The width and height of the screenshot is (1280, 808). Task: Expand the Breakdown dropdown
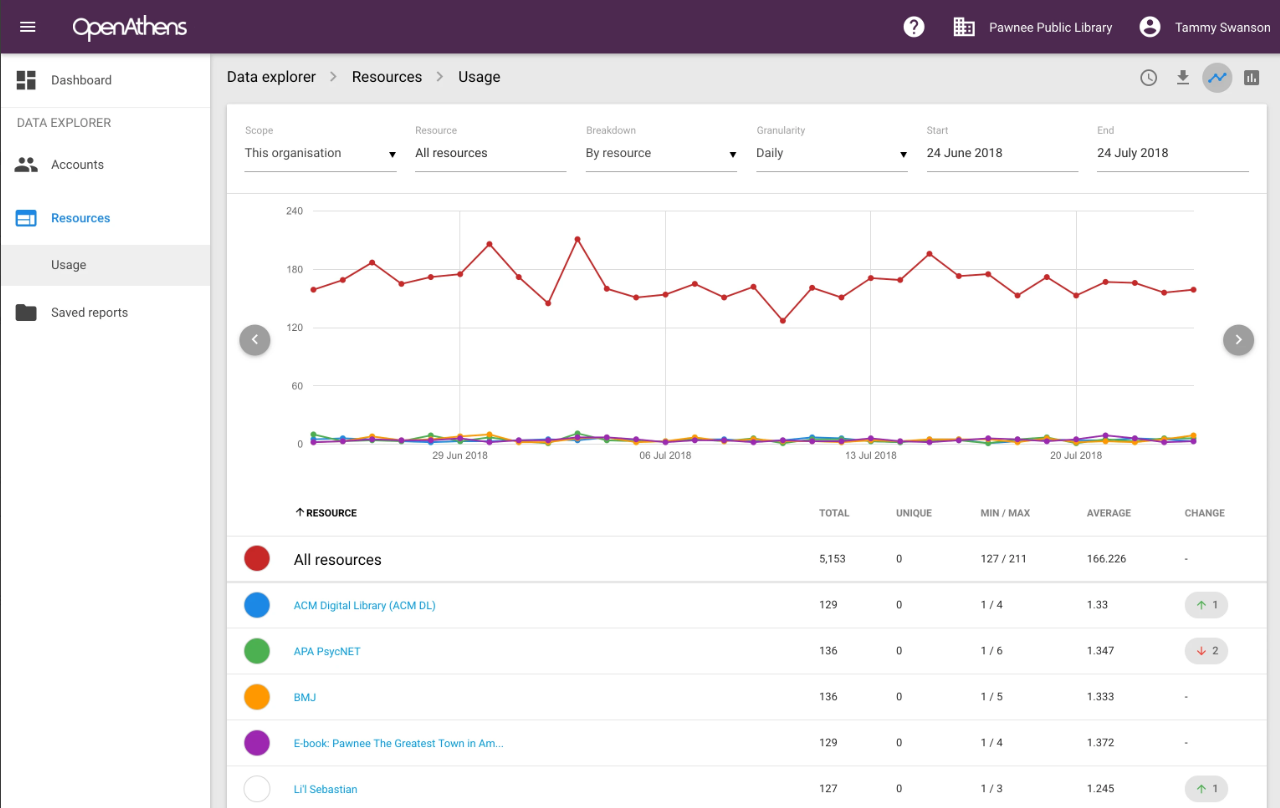(x=661, y=154)
